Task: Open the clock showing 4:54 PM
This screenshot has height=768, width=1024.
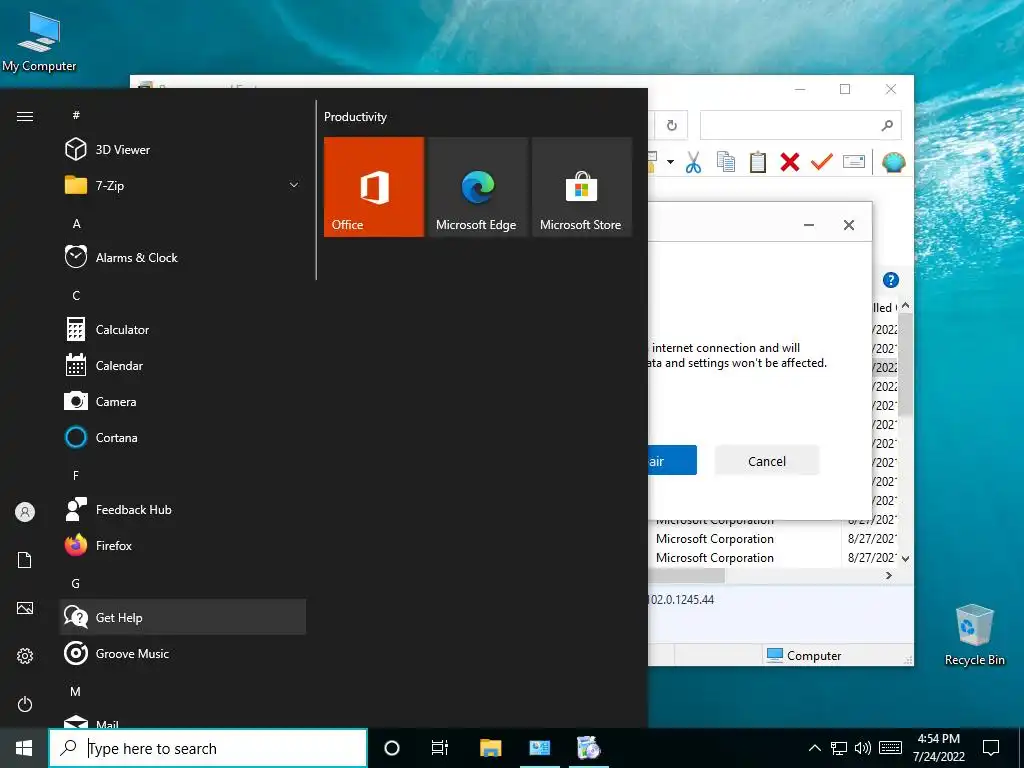Action: click(938, 748)
